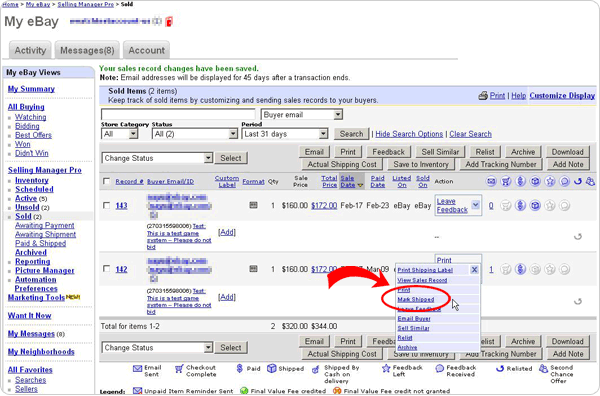Screen dimensions: 600x396
Task: Click the top Actual Shipping Cost button
Action: point(342,165)
